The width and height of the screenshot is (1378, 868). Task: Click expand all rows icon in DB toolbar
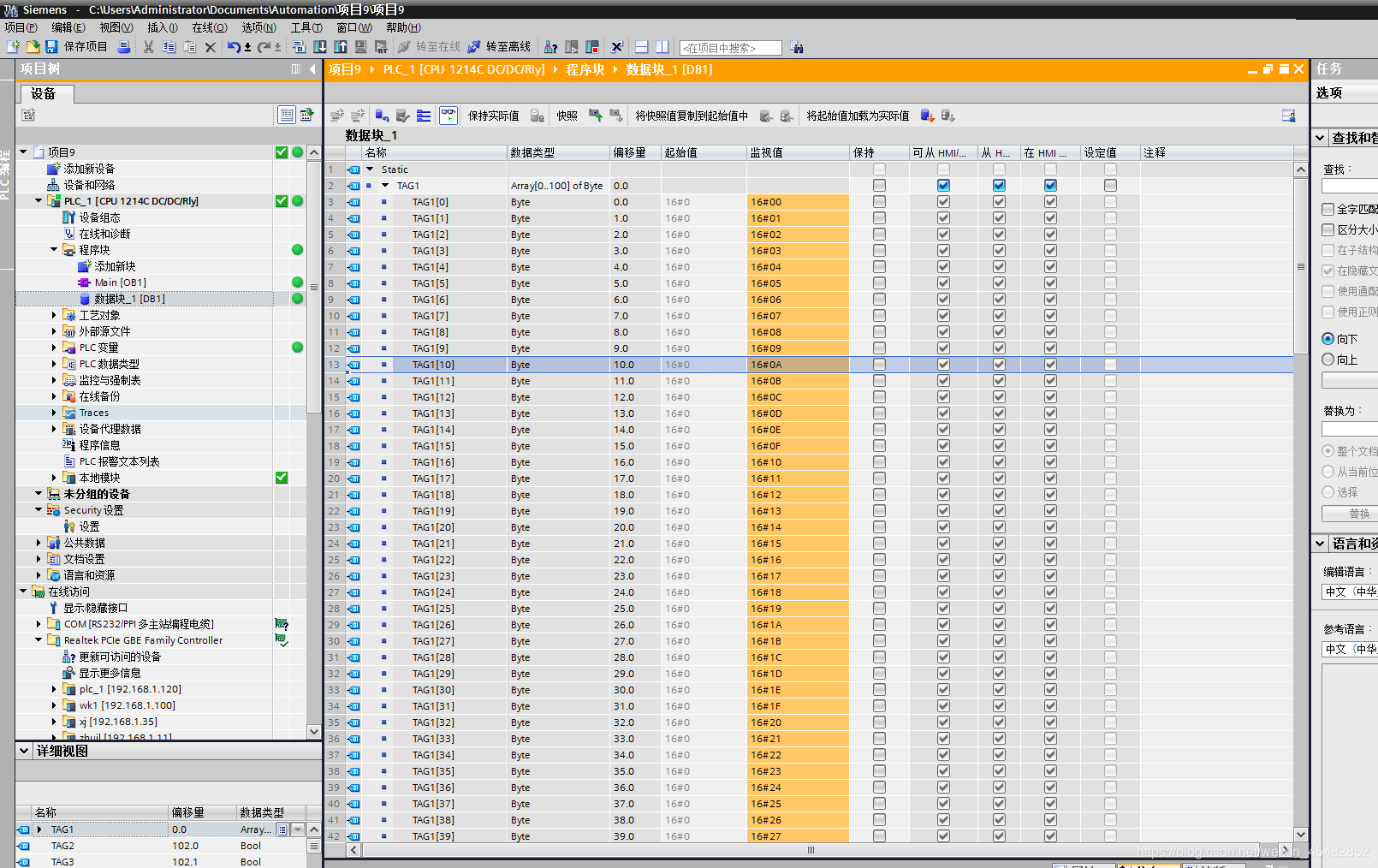pyautogui.click(x=424, y=116)
